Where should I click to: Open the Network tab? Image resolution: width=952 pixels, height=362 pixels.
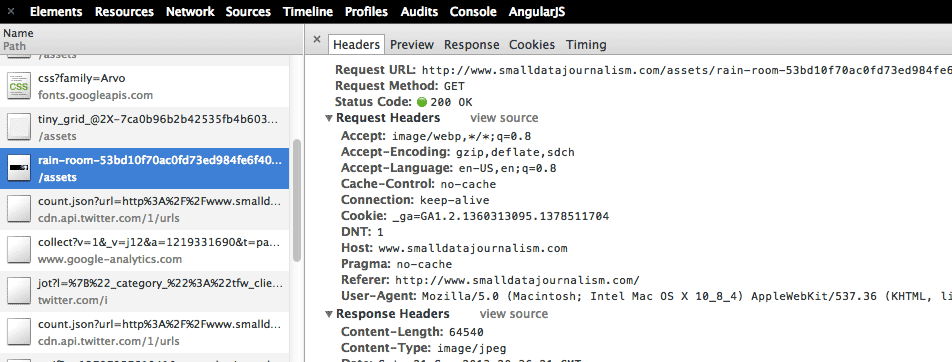(190, 12)
